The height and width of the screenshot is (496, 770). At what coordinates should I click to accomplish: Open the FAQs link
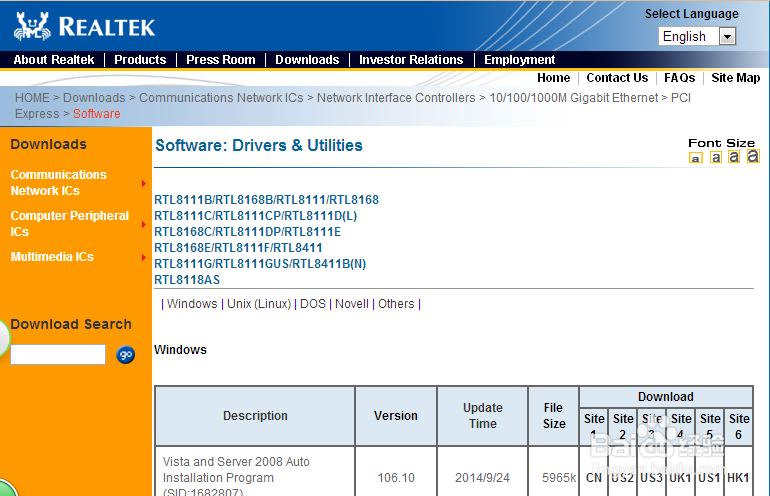pos(680,78)
